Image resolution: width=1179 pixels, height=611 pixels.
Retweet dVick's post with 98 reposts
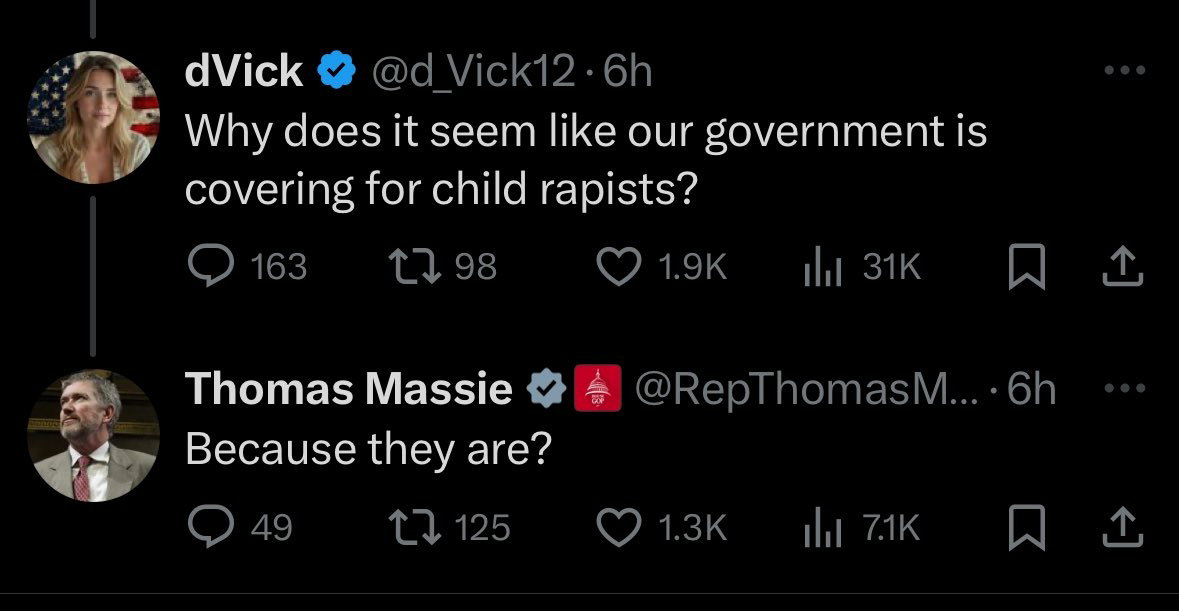[414, 267]
